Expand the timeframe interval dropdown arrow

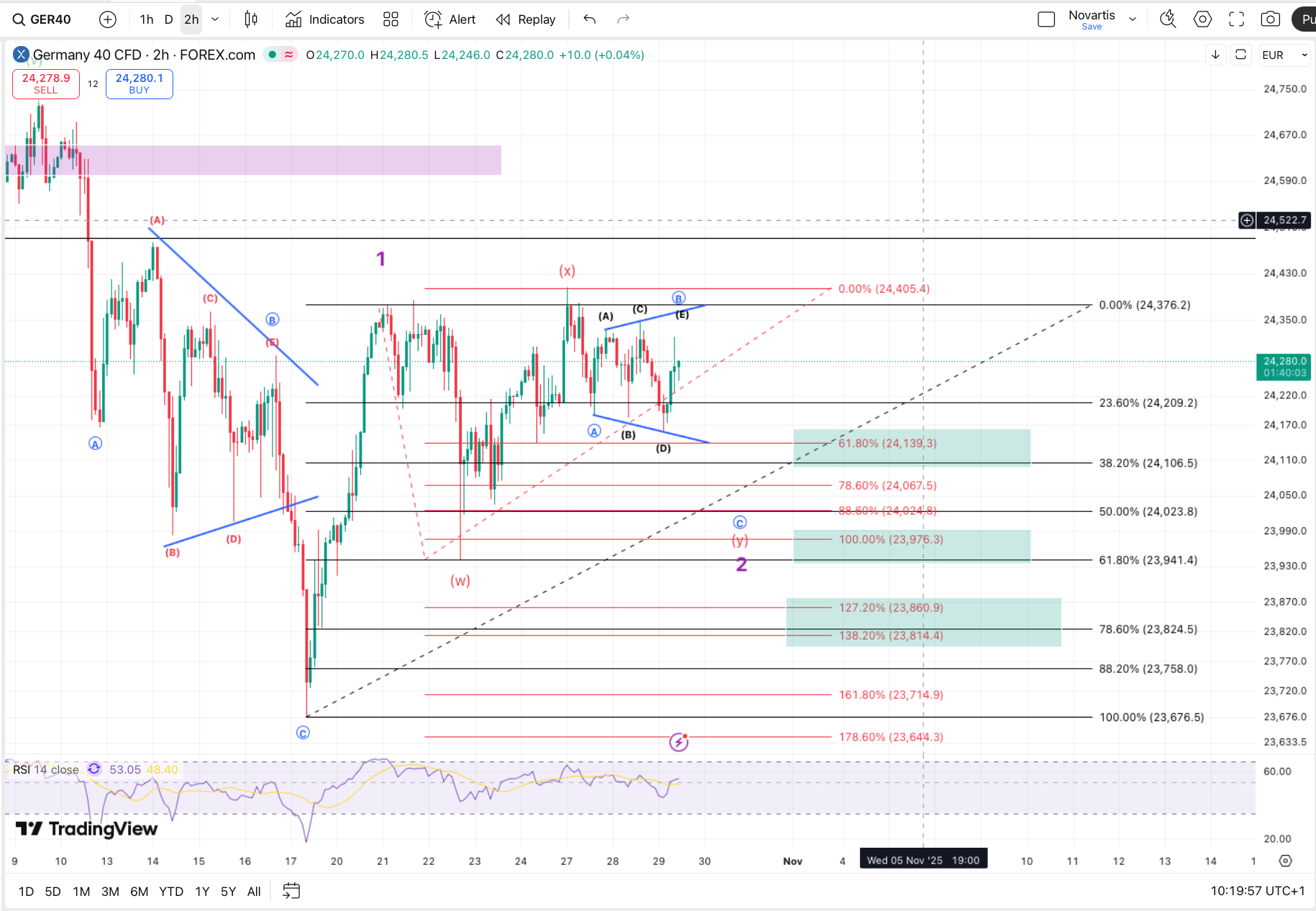click(x=215, y=19)
